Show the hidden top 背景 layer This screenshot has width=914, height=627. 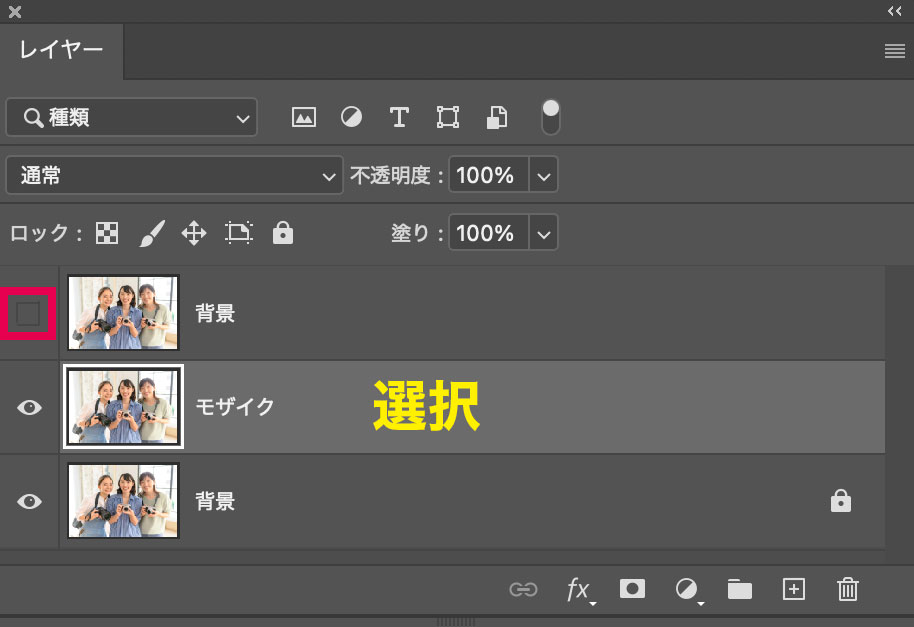coord(28,314)
